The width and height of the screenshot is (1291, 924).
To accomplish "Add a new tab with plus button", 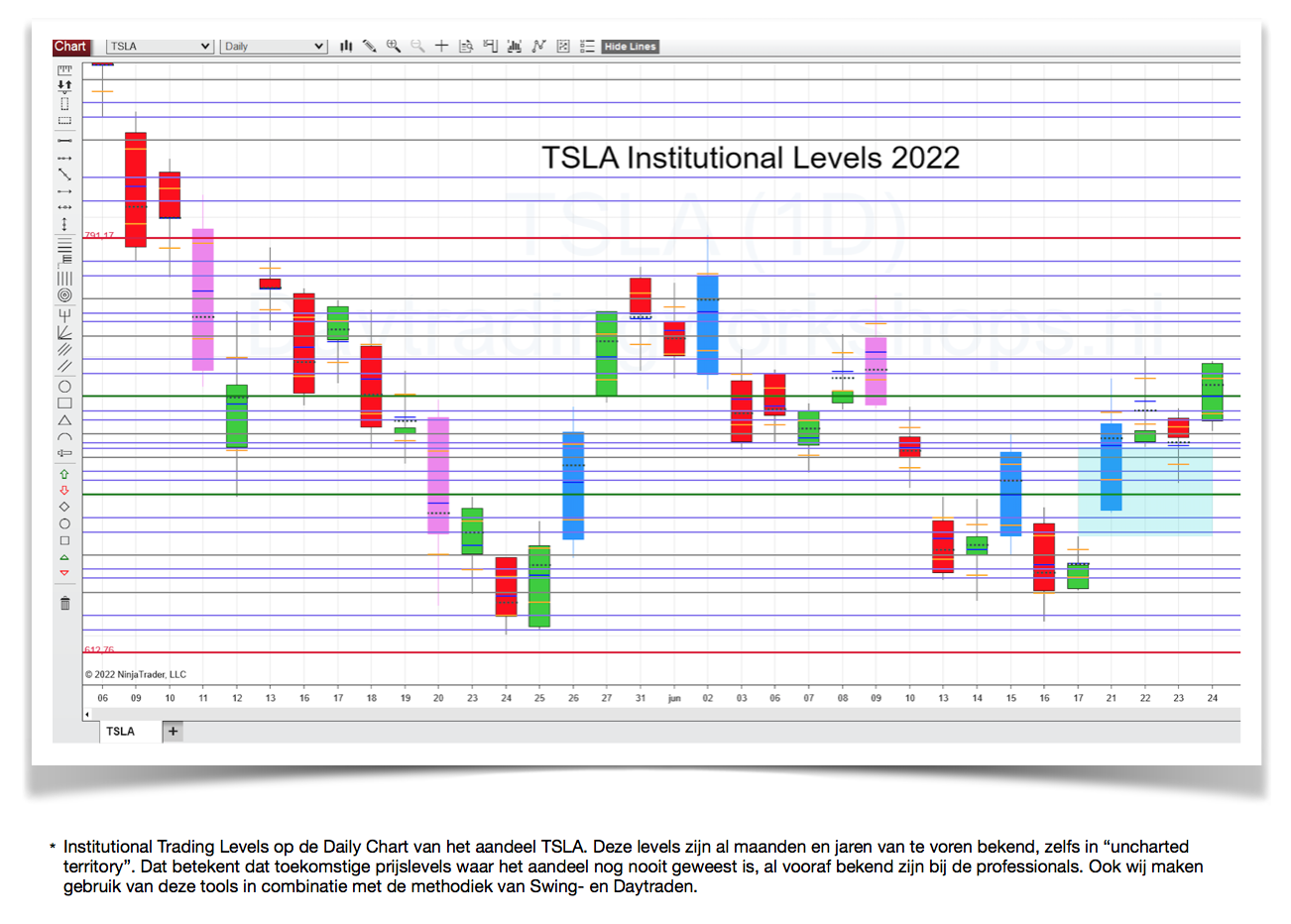I will click(173, 732).
